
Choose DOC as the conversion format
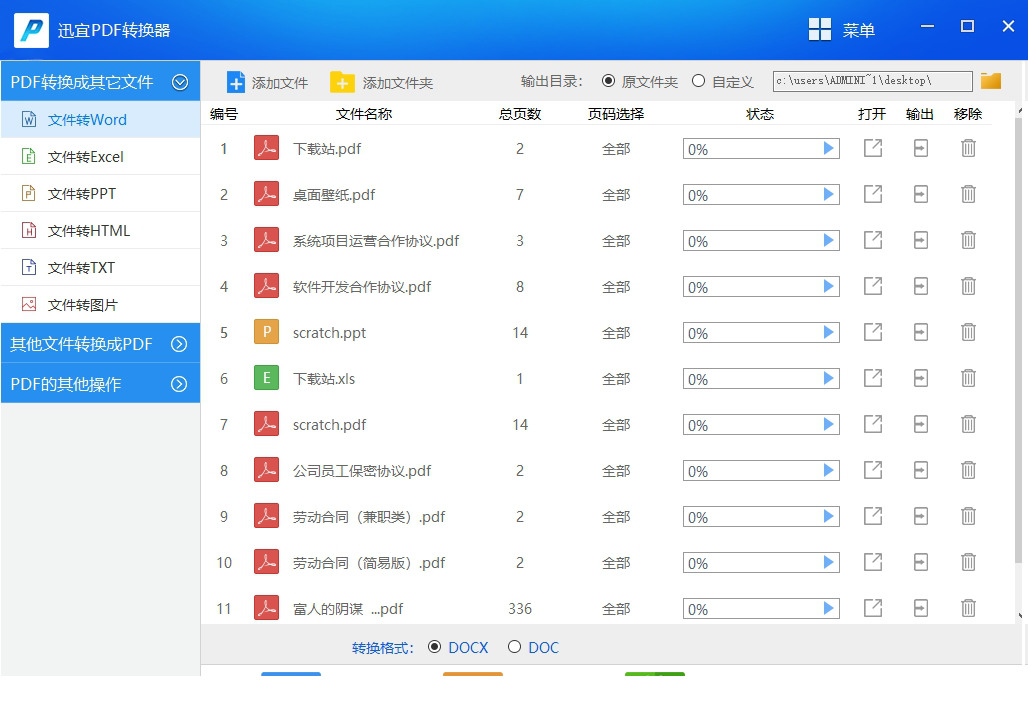point(516,647)
